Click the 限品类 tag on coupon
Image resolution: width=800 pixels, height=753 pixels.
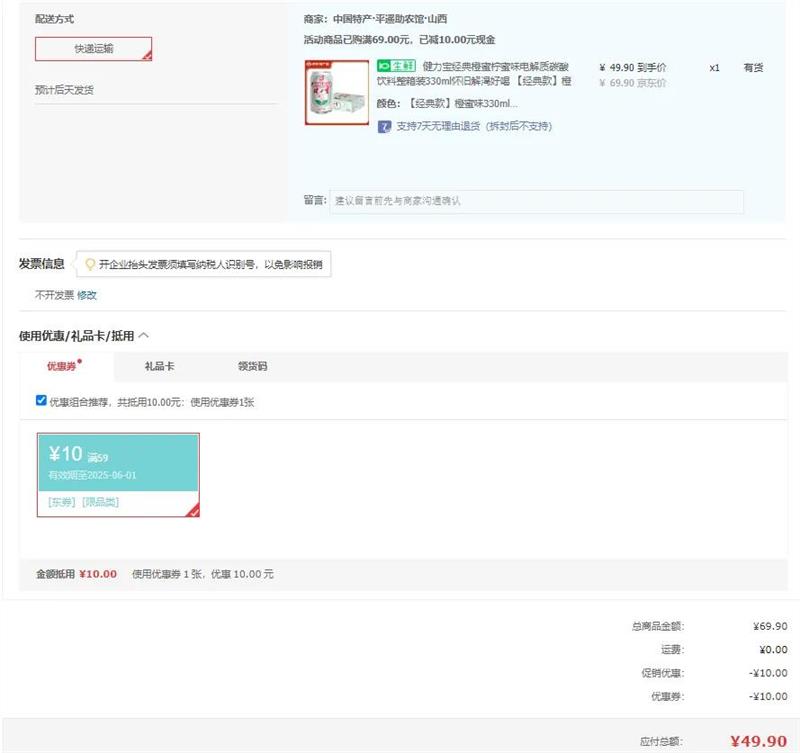tap(100, 502)
